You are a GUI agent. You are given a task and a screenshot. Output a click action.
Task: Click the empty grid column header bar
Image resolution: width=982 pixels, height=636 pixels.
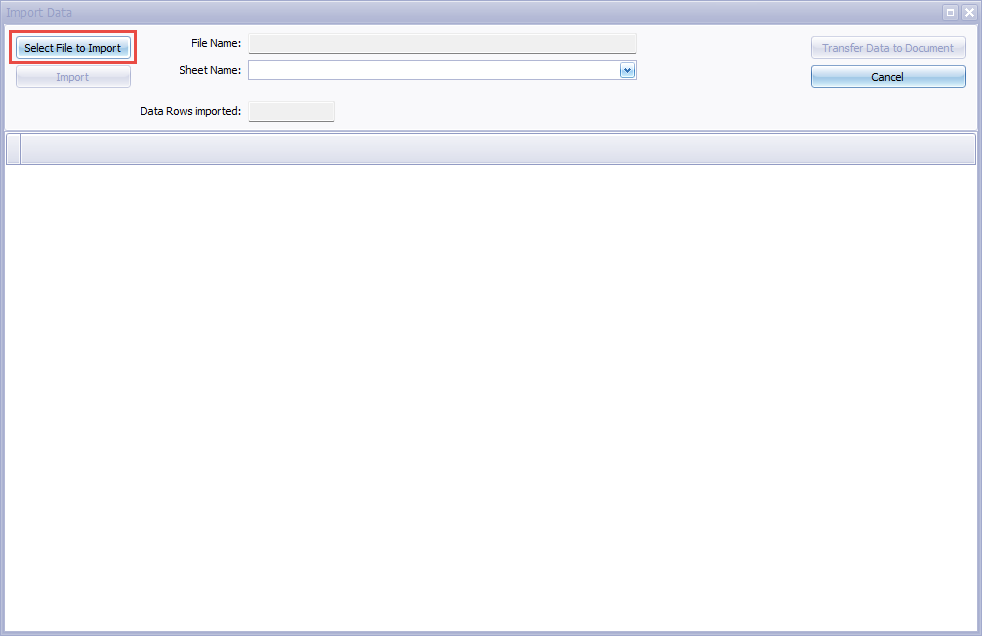[x=498, y=149]
